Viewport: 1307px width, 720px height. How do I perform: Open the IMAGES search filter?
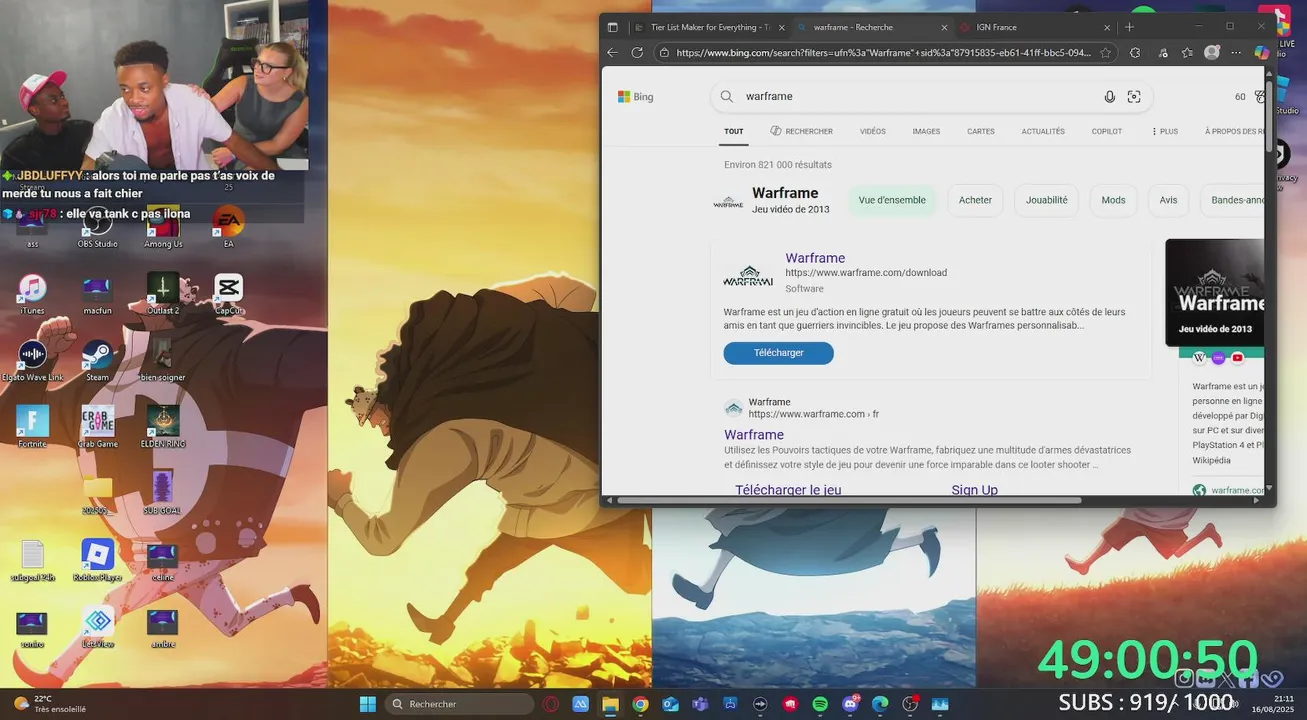pyautogui.click(x=926, y=131)
